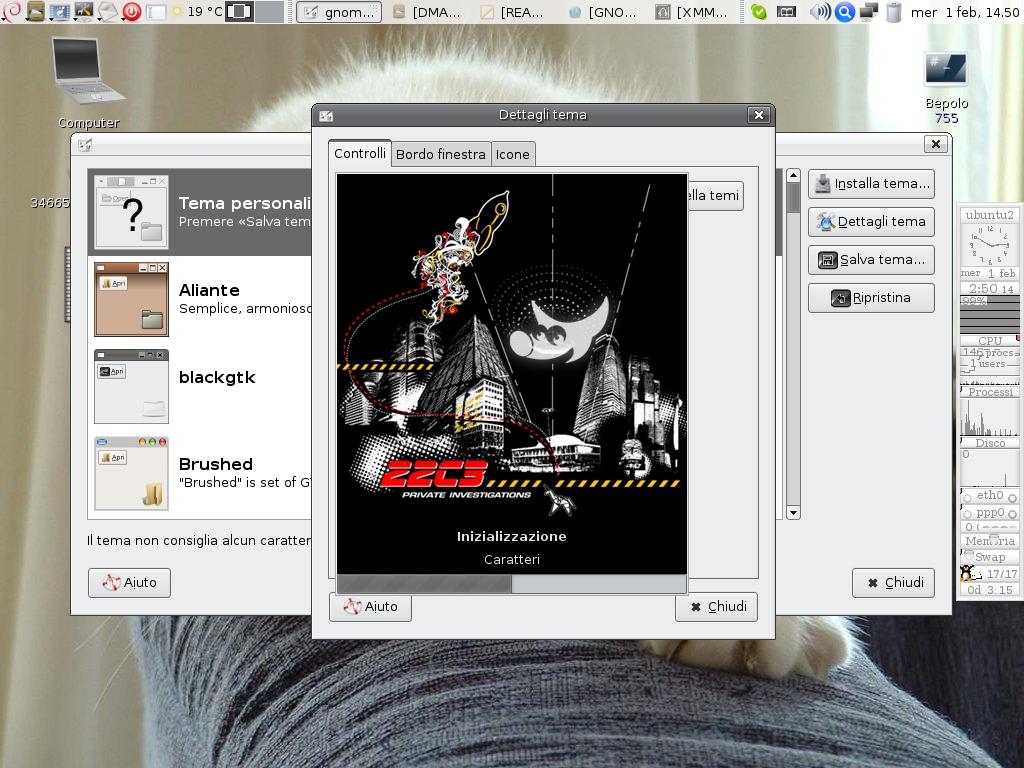Select the blackgtk theme
This screenshot has height=768, width=1024.
(200, 386)
